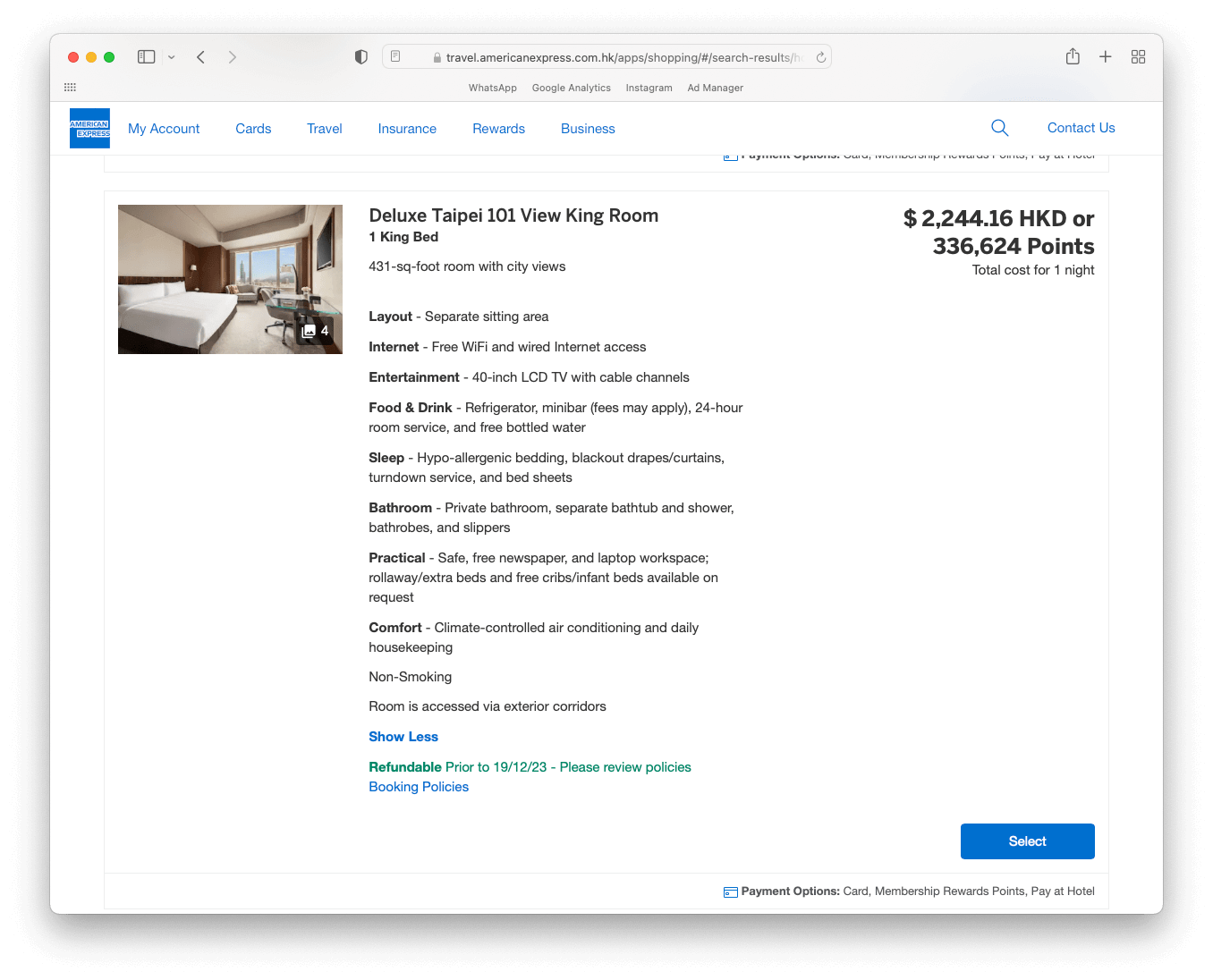
Task: Click the American Express logo
Action: point(89,128)
